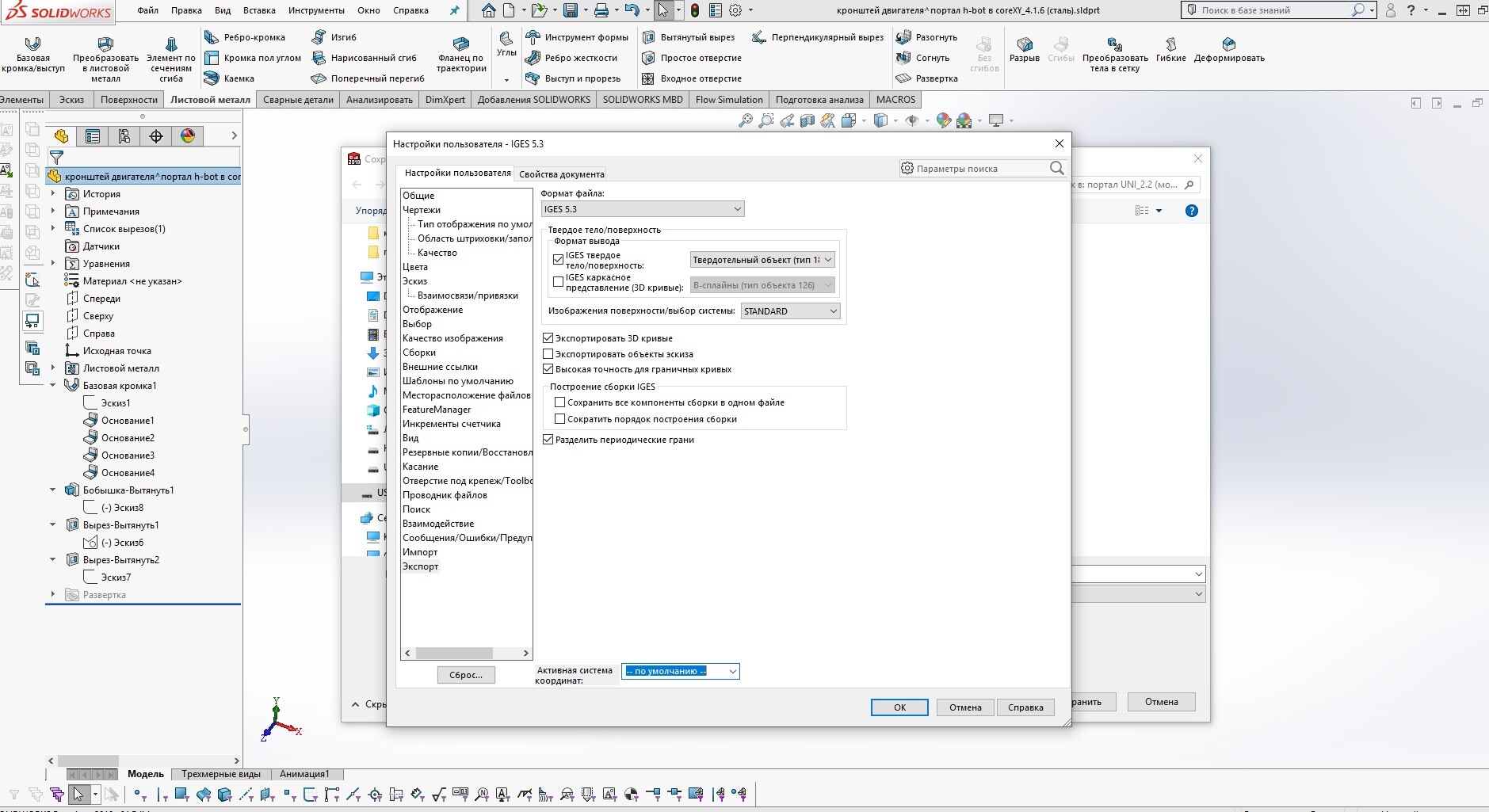This screenshot has height=812, width=1489.
Task: Choose the Jog (Изгиб) tool
Action: point(334,37)
